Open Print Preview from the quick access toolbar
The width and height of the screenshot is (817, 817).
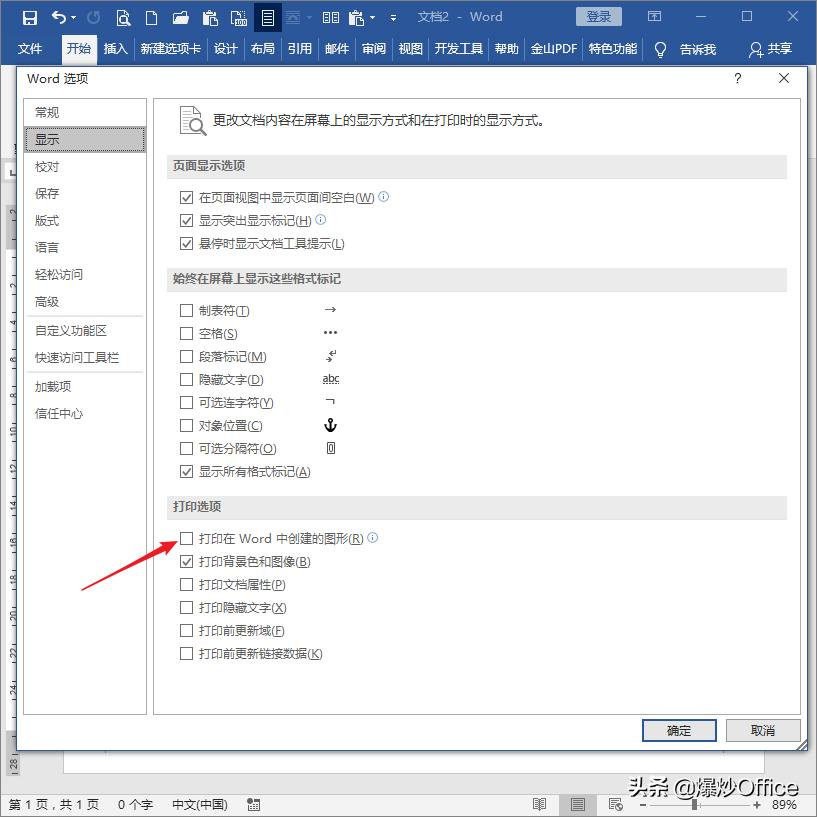point(123,17)
